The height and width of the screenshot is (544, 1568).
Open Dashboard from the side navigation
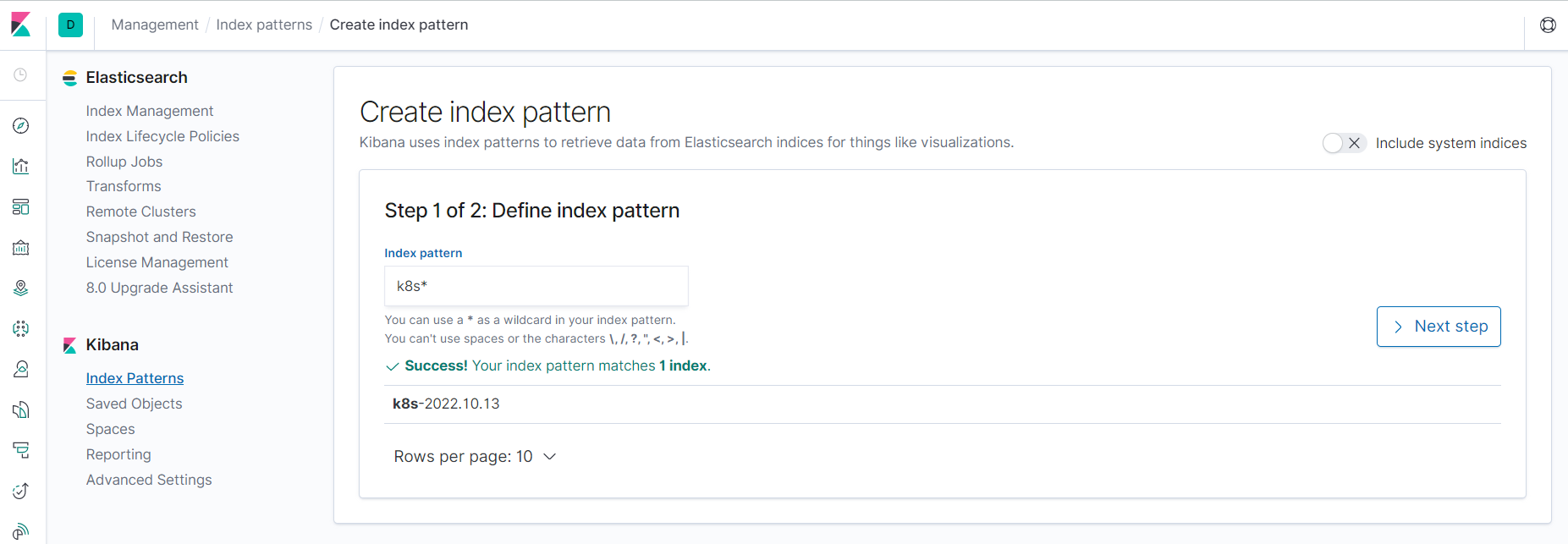coord(21,207)
